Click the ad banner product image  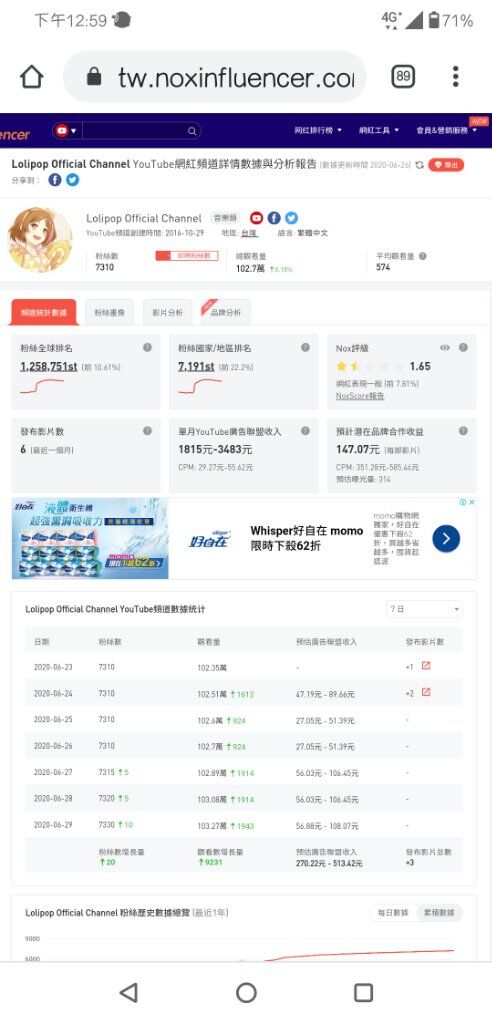(x=90, y=538)
